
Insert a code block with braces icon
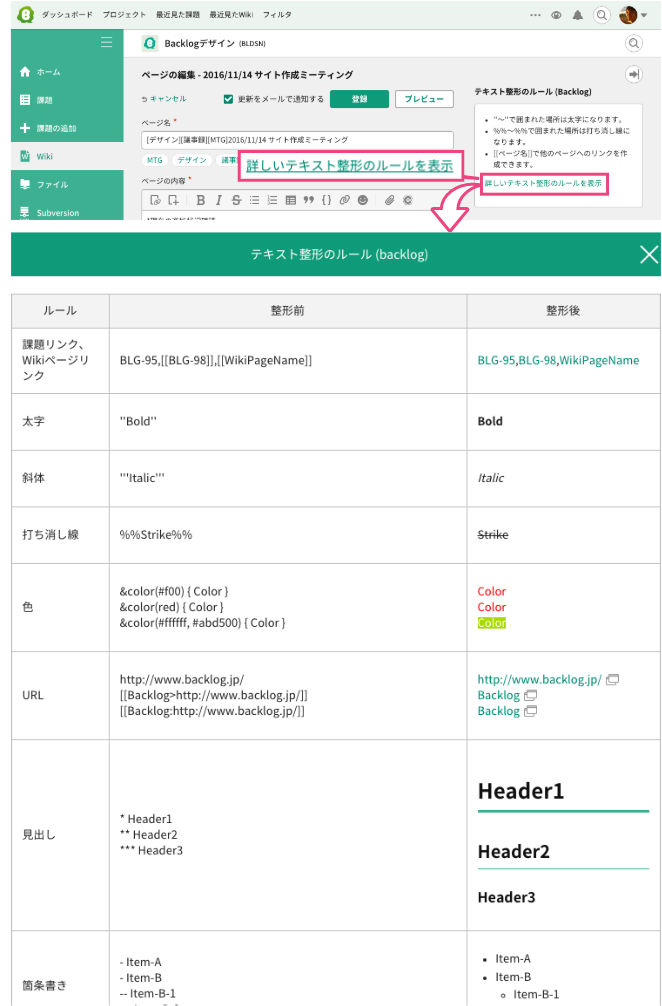pyautogui.click(x=327, y=200)
